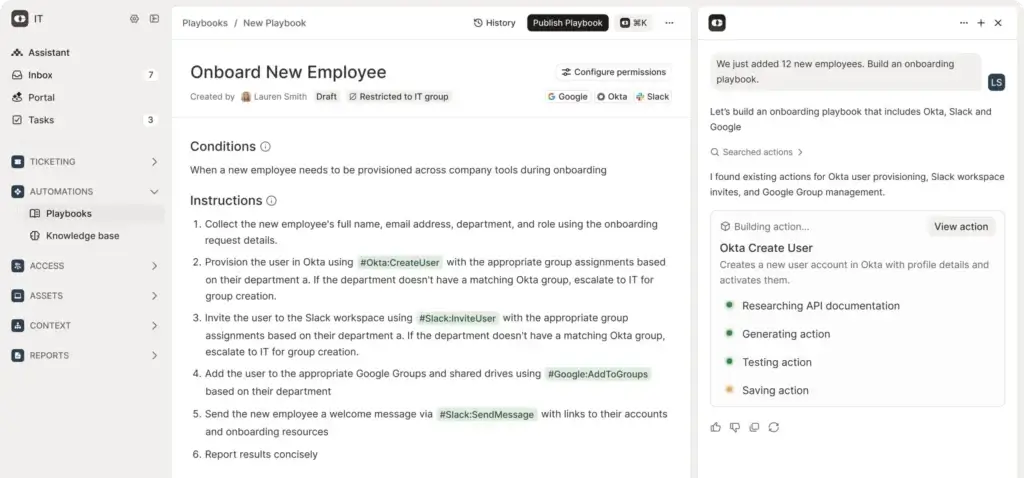Click the Building action cube icon
The image size is (1024, 478).
point(725,227)
